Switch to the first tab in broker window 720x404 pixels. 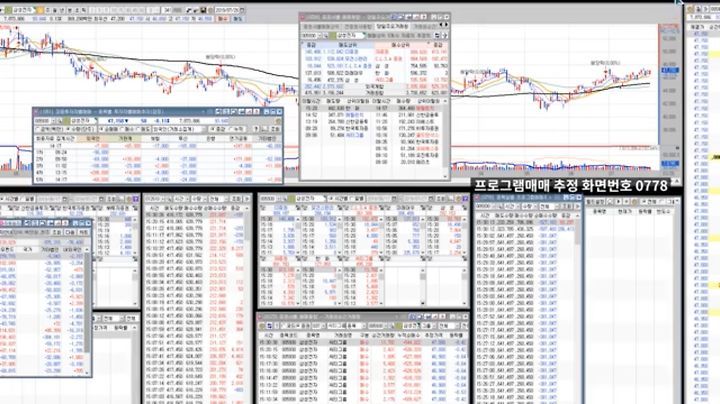[x=321, y=27]
